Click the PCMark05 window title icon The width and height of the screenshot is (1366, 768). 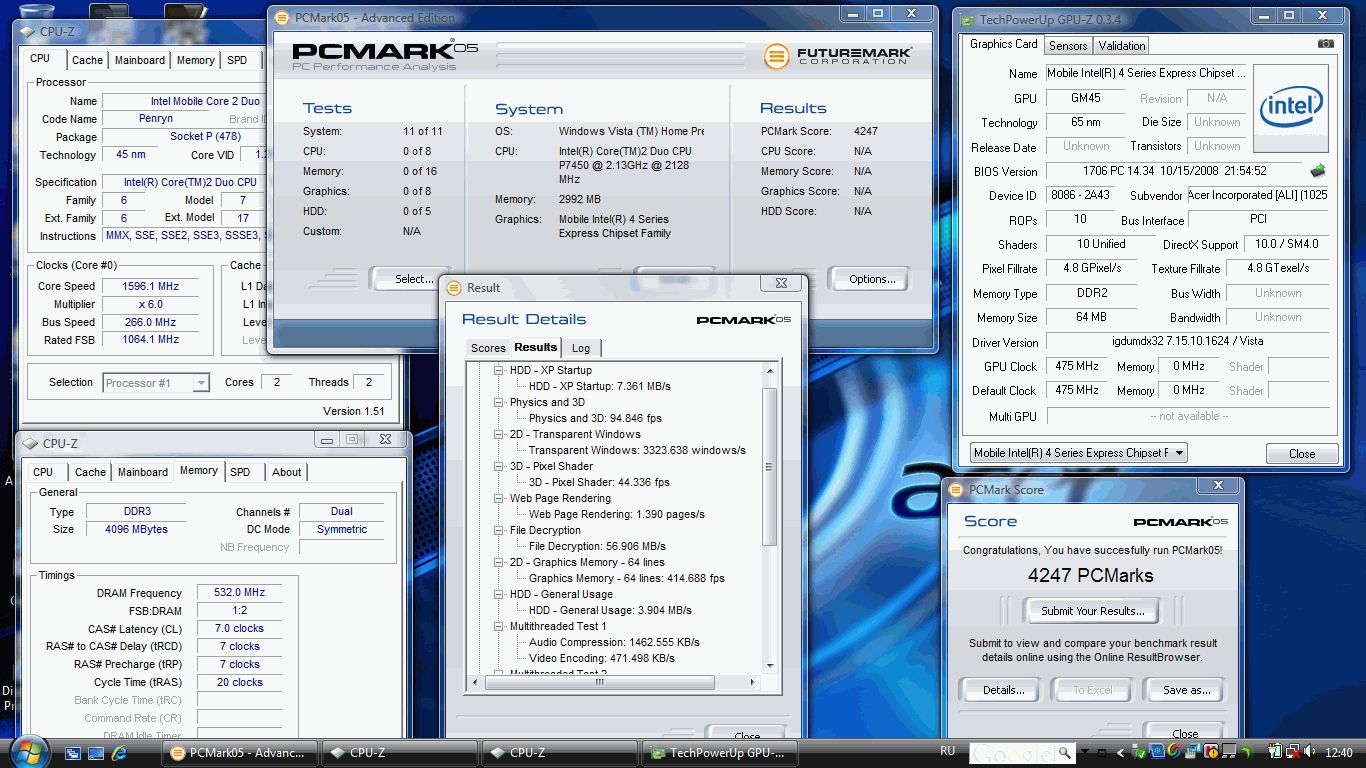point(280,18)
